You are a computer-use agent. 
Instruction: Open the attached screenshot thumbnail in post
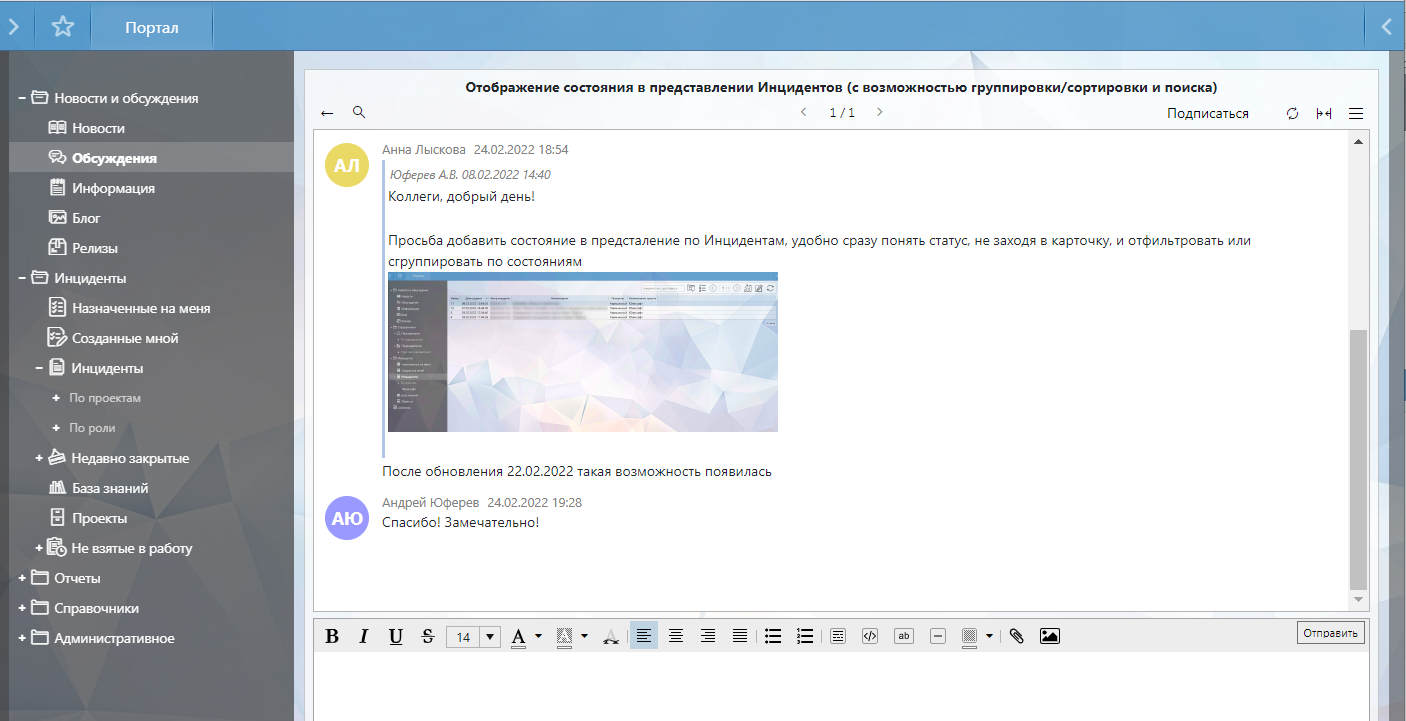tap(582, 351)
